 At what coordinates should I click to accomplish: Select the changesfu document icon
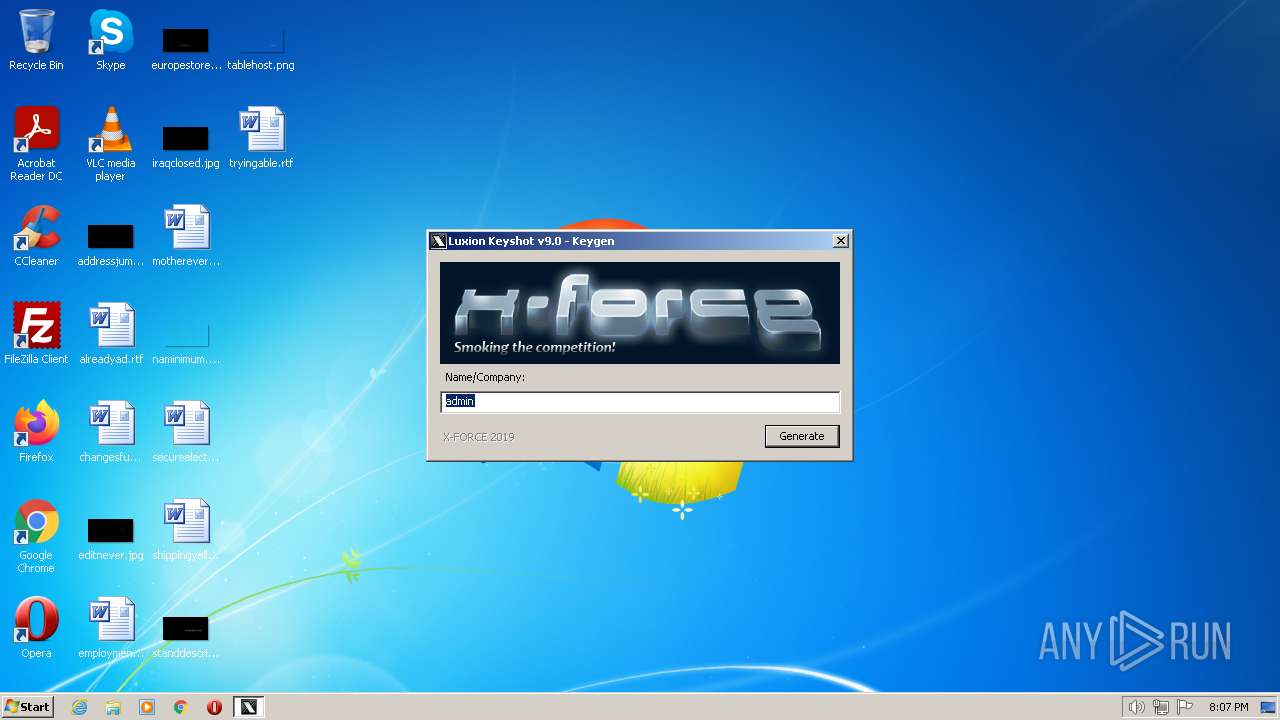coord(110,432)
